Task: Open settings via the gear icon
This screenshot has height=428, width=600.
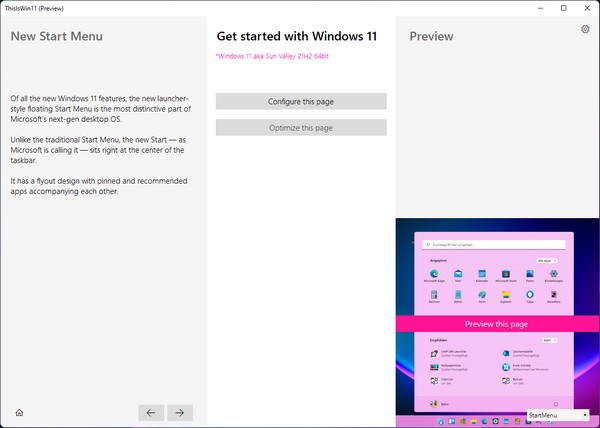Action: point(585,30)
